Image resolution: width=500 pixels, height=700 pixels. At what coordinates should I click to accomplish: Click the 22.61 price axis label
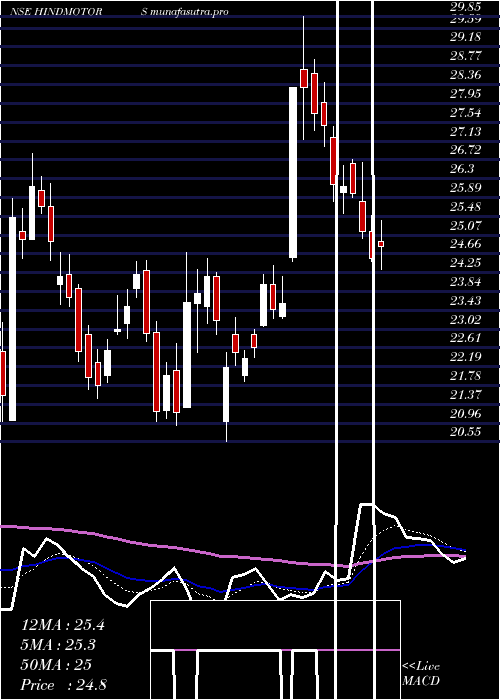466,338
